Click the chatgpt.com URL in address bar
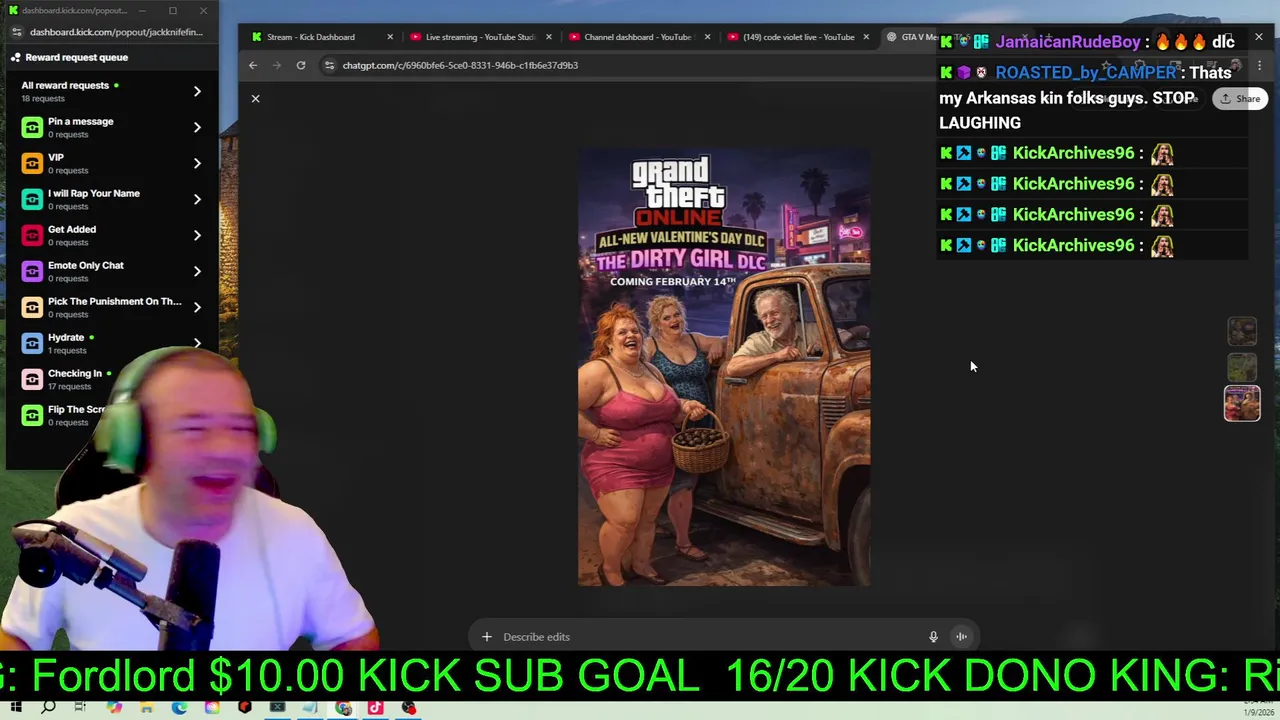 pyautogui.click(x=460, y=65)
